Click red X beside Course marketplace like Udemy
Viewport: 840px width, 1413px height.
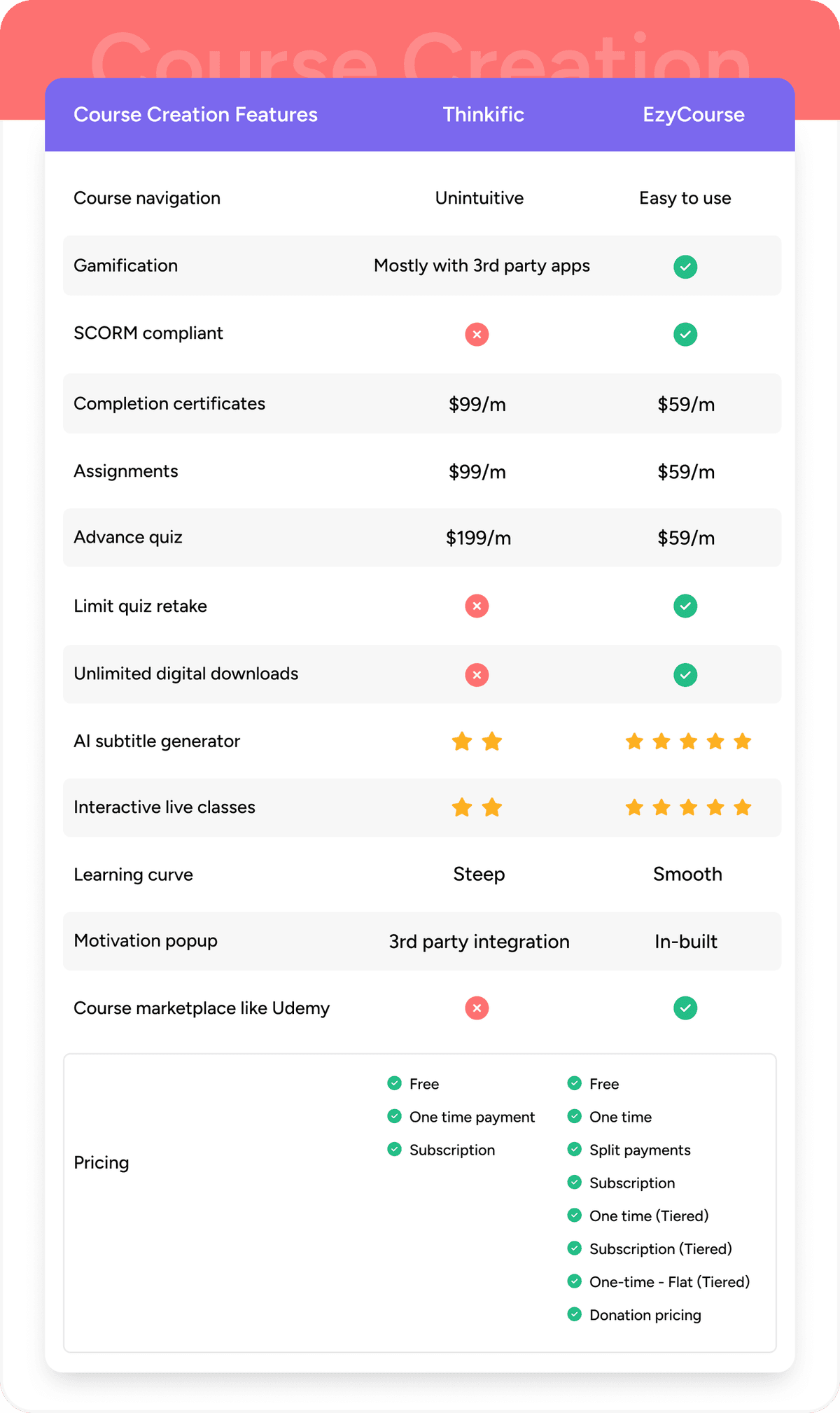coord(477,1008)
